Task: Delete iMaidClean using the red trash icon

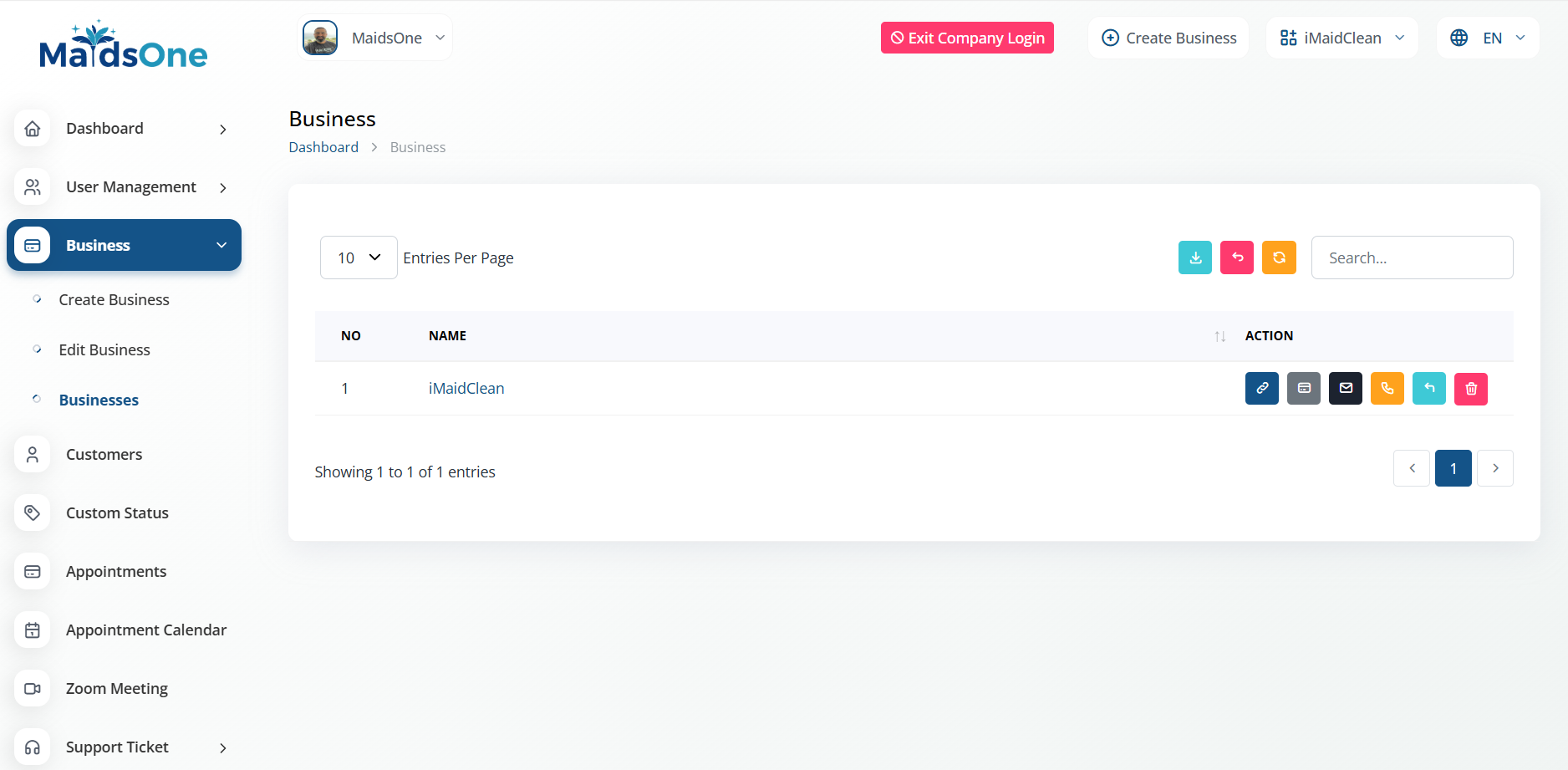Action: [x=1470, y=389]
